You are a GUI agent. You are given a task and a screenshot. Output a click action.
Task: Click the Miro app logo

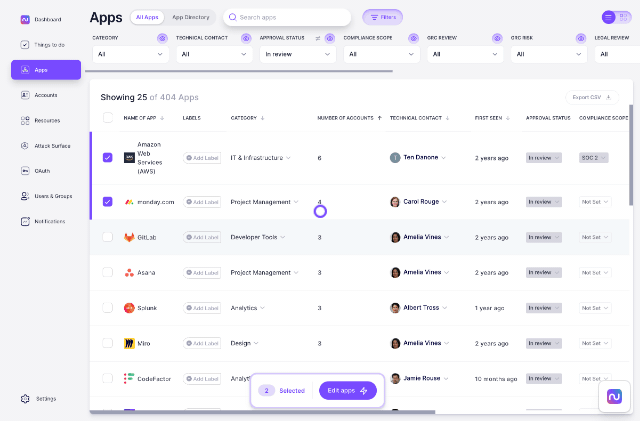point(129,343)
